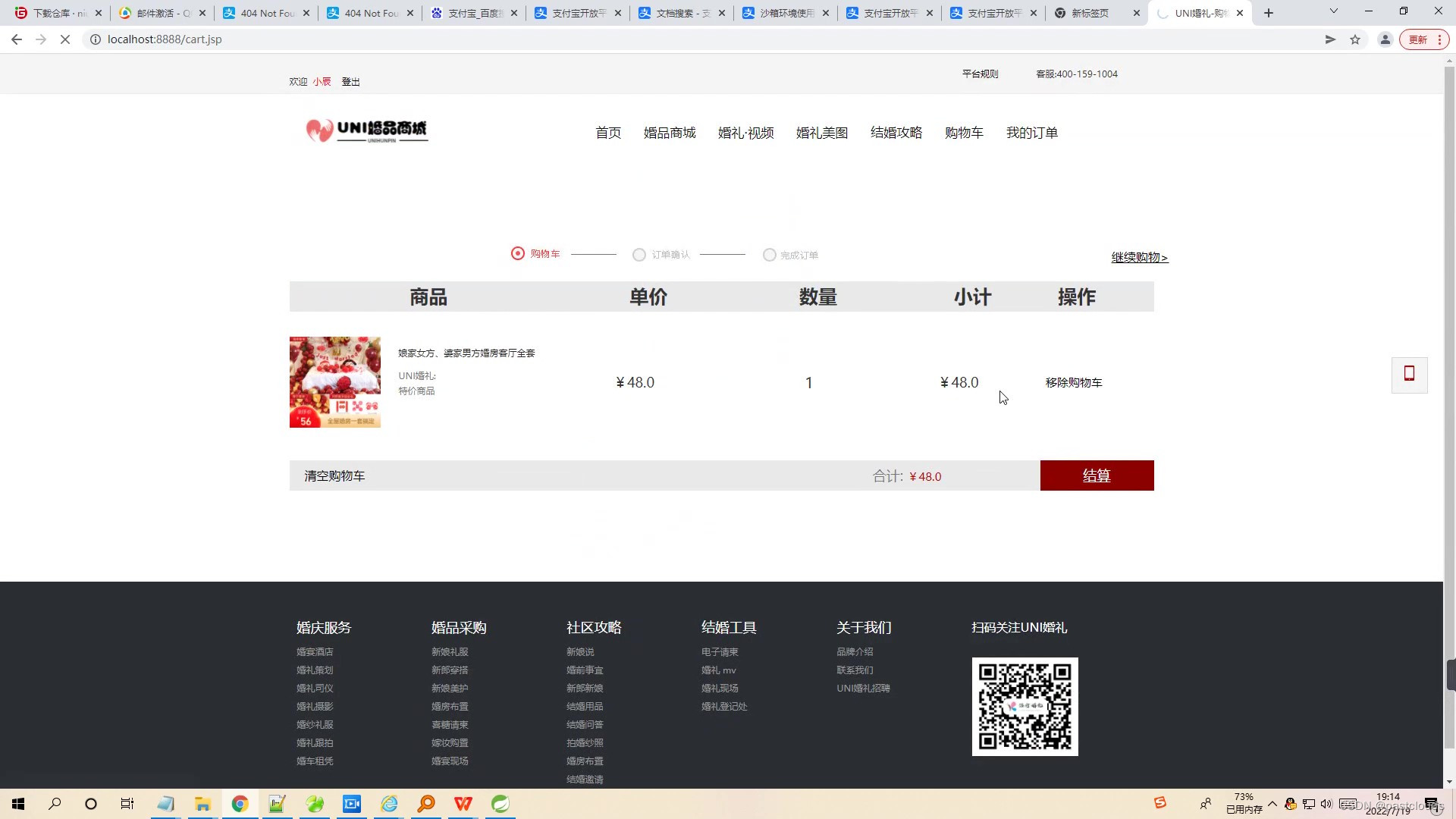This screenshot has height=819, width=1456.
Task: Open Task View in taskbar
Action: pos(127,804)
